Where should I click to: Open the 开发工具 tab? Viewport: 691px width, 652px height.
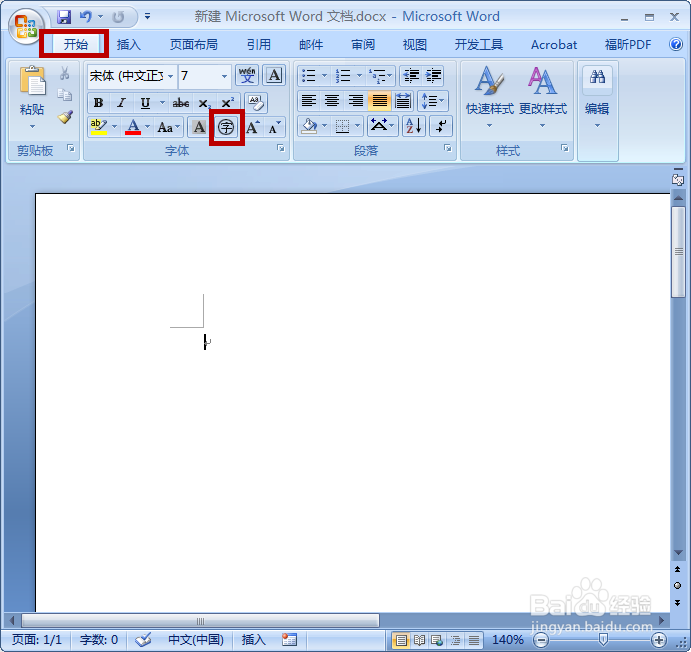(479, 44)
